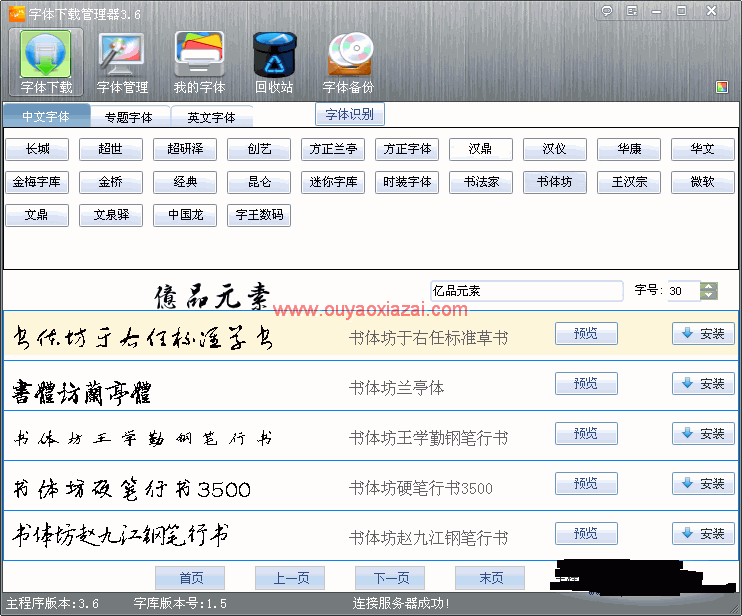
Task: Select the 书体坊 font category
Action: pyautogui.click(x=555, y=182)
